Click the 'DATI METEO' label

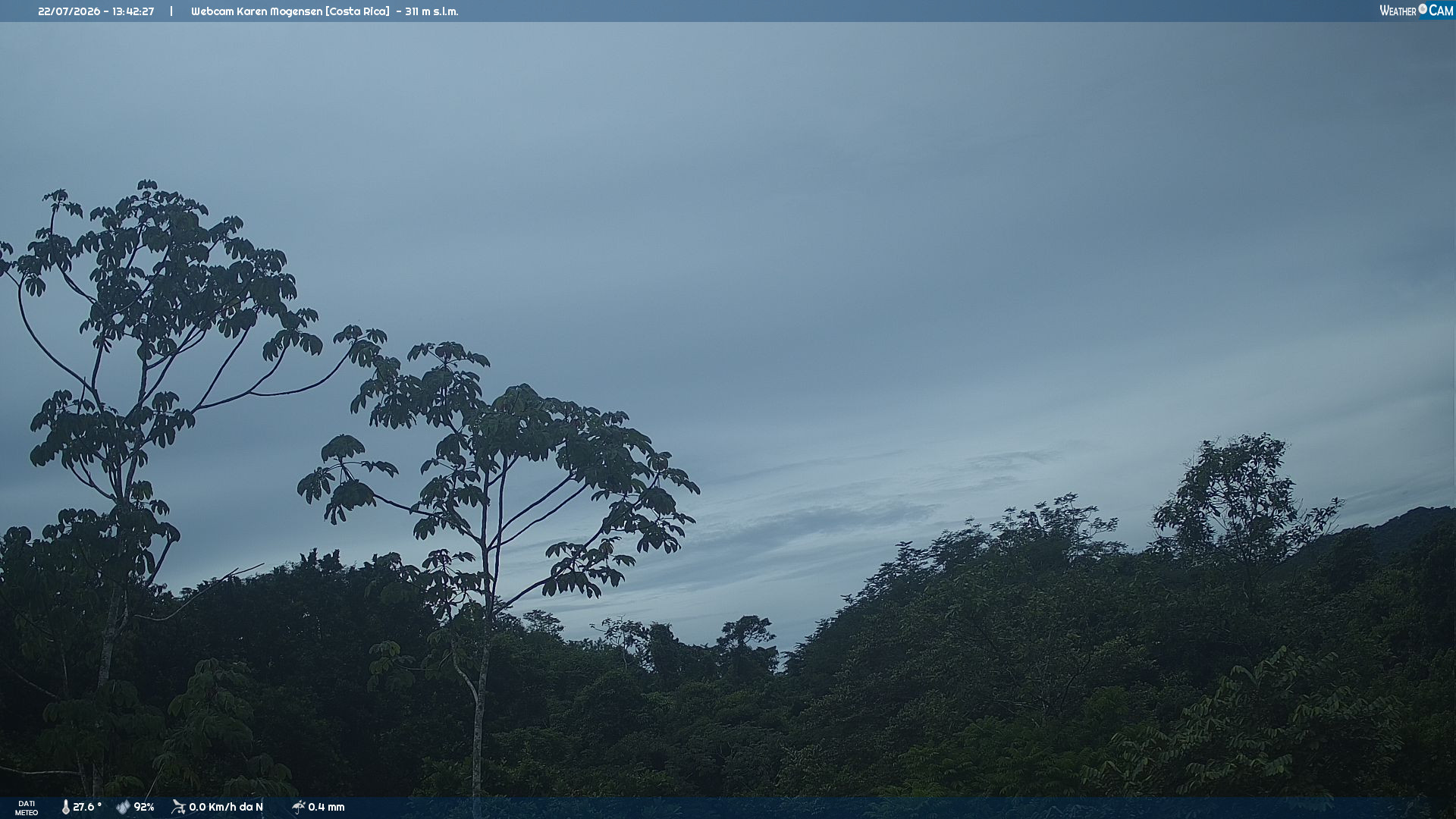[x=27, y=808]
